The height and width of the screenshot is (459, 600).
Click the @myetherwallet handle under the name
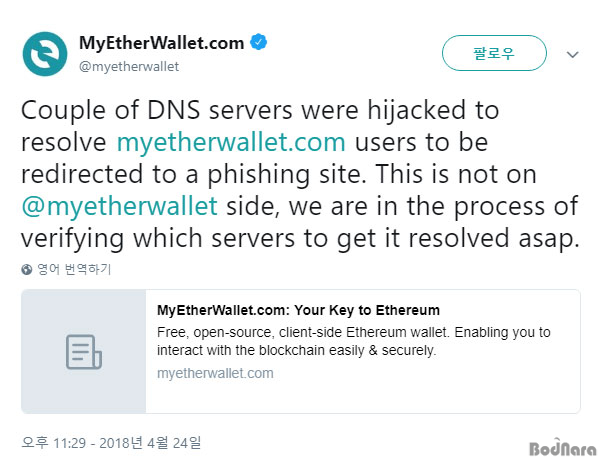129,67
